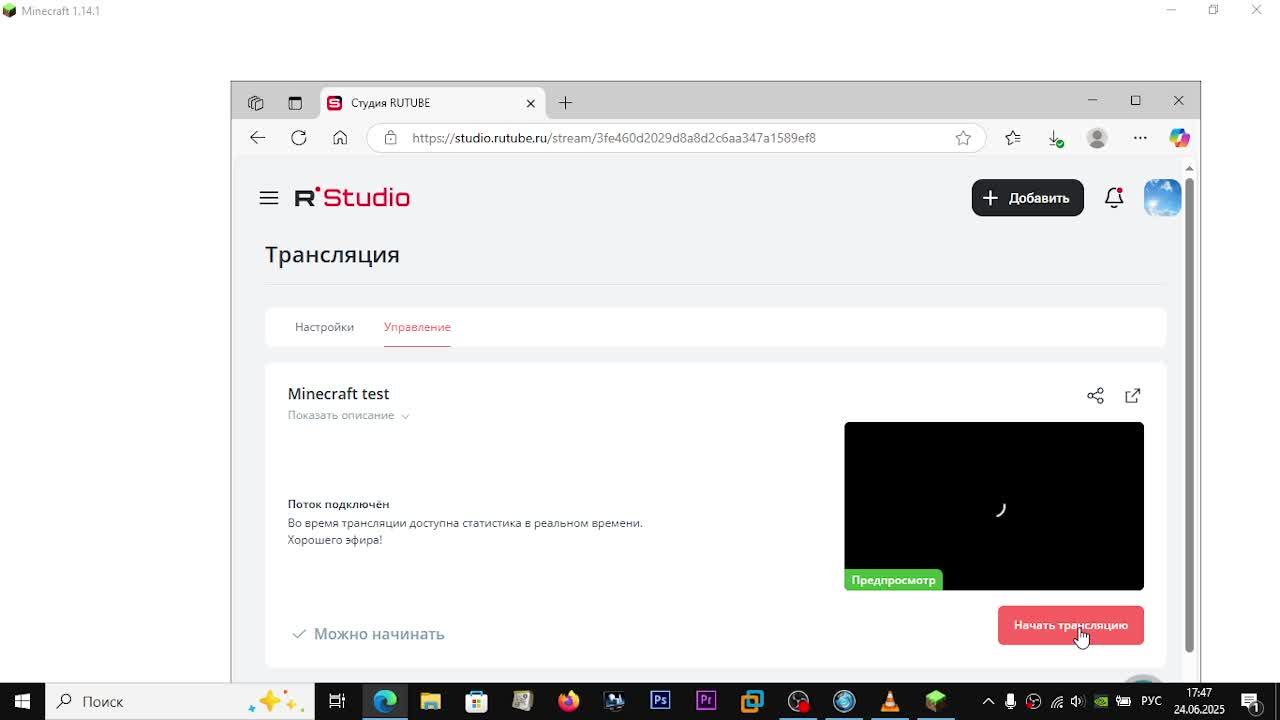Switch to the Настройки tab
Screen dimensions: 1280x720
(x=324, y=327)
